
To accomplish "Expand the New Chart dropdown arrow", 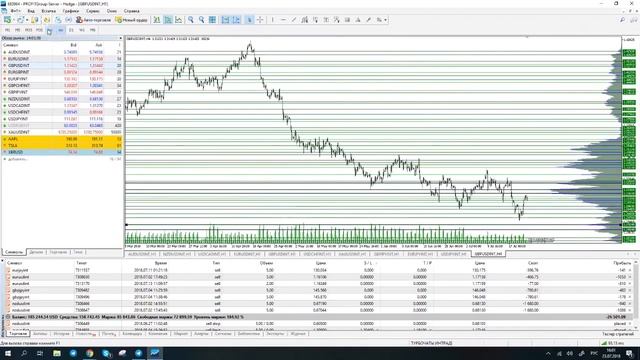I will point(13,20).
